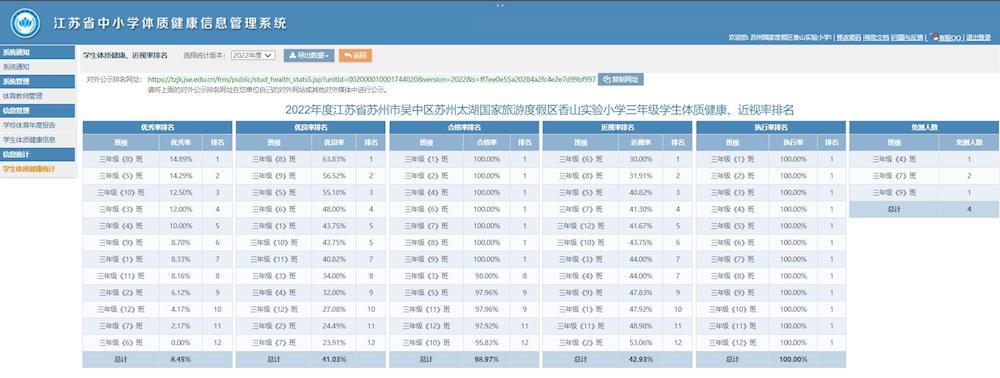Click the 优秀率排名 table header
Viewport: 1000px width, 378px height.
click(x=158, y=127)
